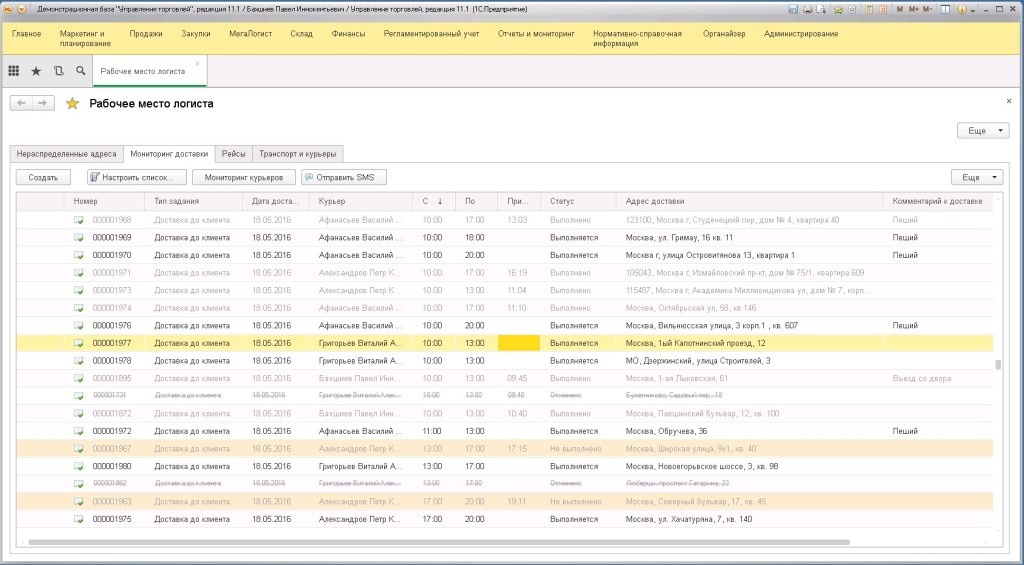
Task: Click the back navigation arrow
Action: [22, 103]
